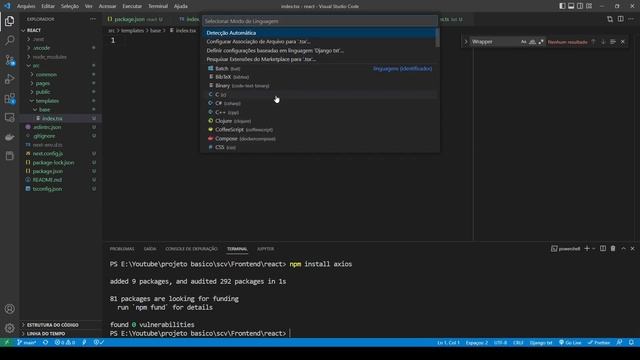Expand Estrutura do Código section

[61, 325]
